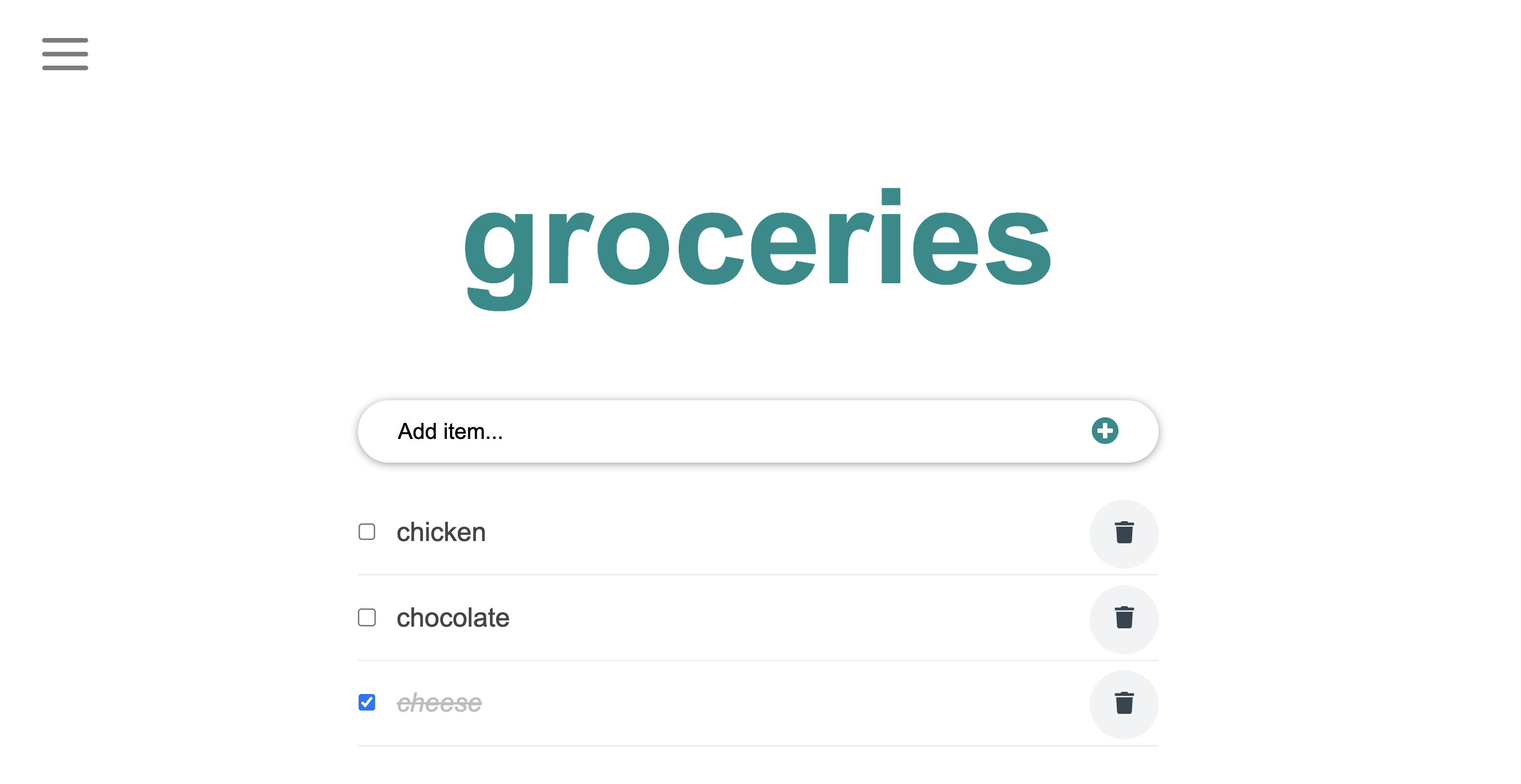Click the green plus icon to add item
This screenshot has width=1521, height=784.
(1105, 431)
